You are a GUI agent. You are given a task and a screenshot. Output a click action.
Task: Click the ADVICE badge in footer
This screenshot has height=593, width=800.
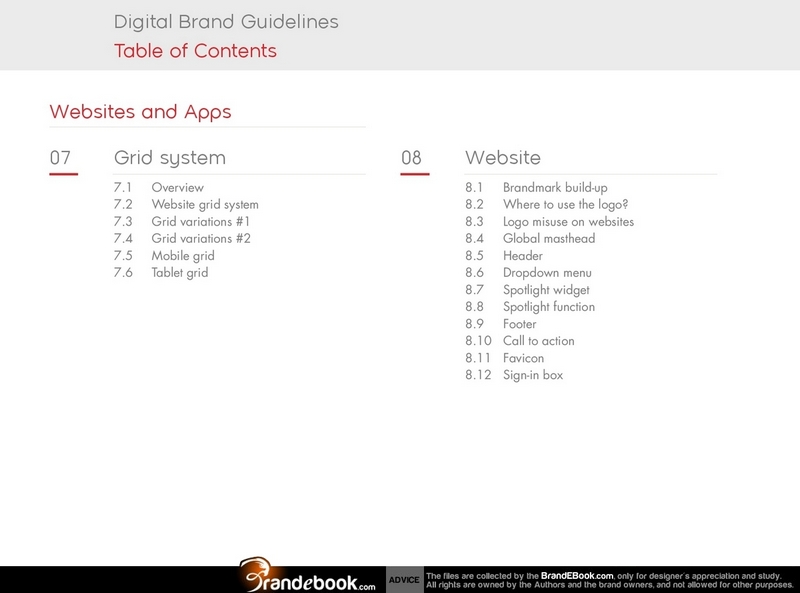[x=404, y=580]
